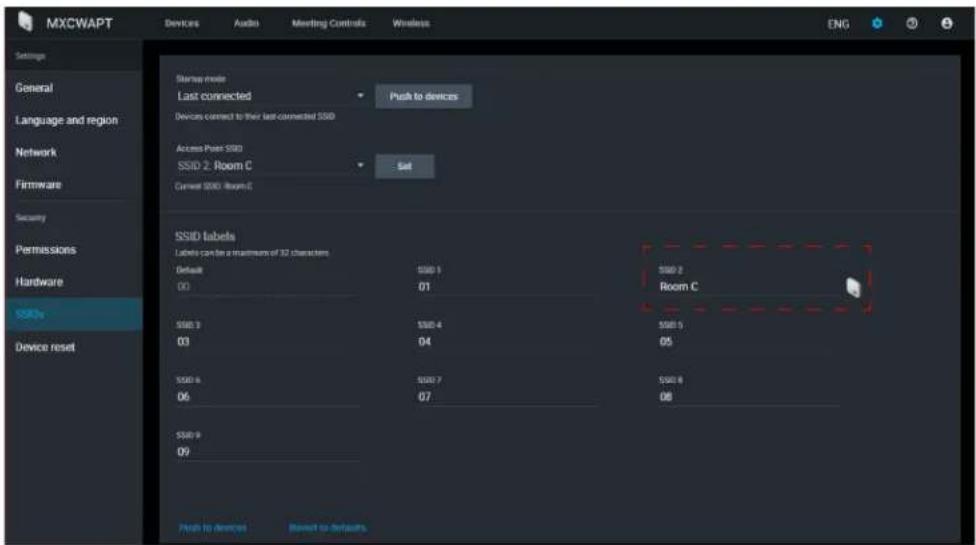Select the highlighted SSIDs sidebar item
This screenshot has height=545, width=976.
click(73, 314)
